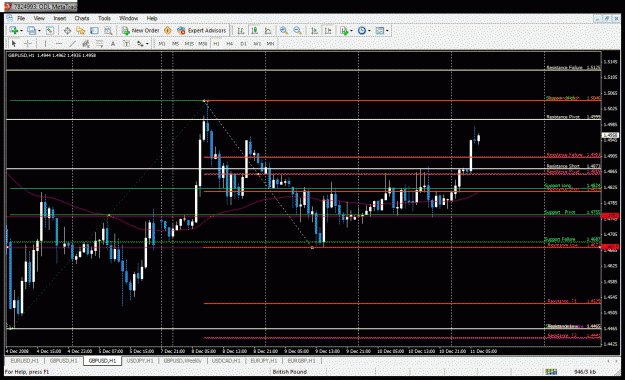
Task: Select the H1 timeframe button
Action: tap(216, 43)
